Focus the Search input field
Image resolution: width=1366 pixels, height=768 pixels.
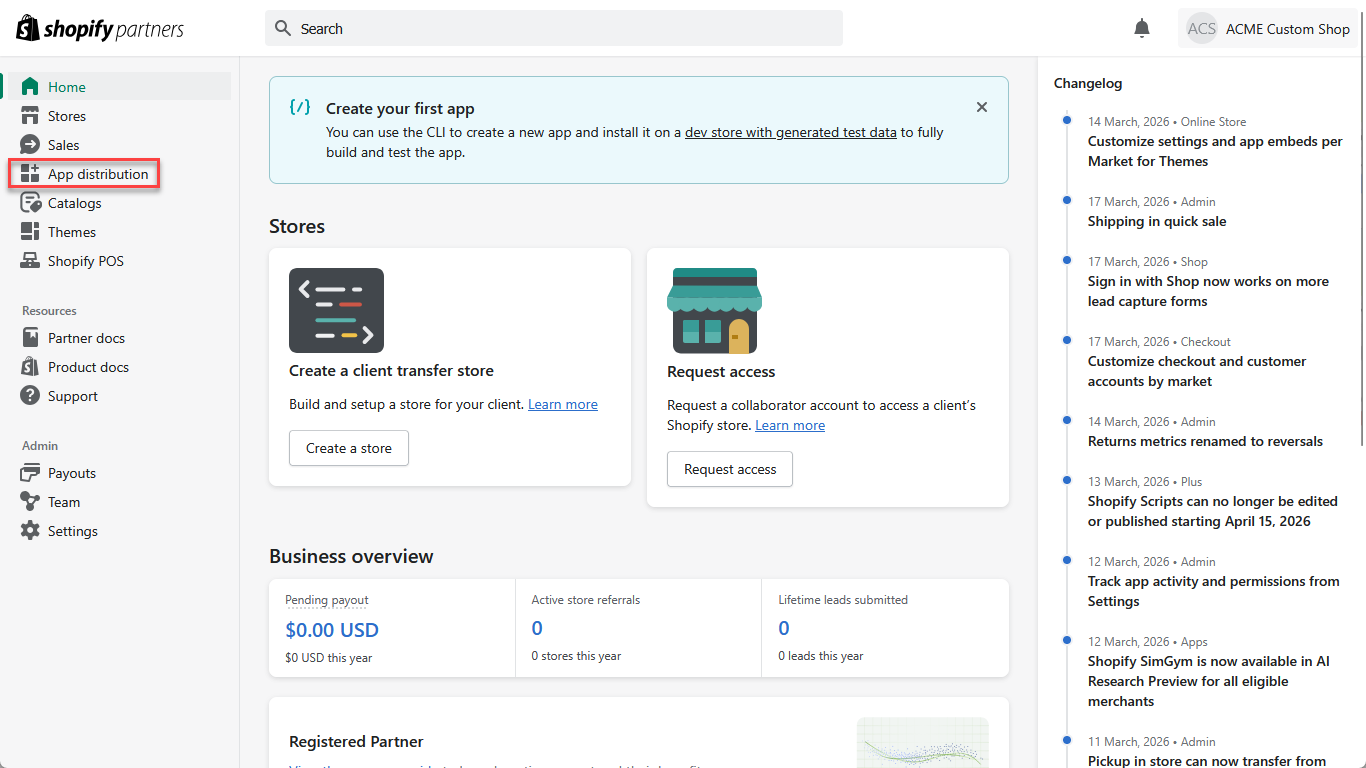[x=554, y=29]
